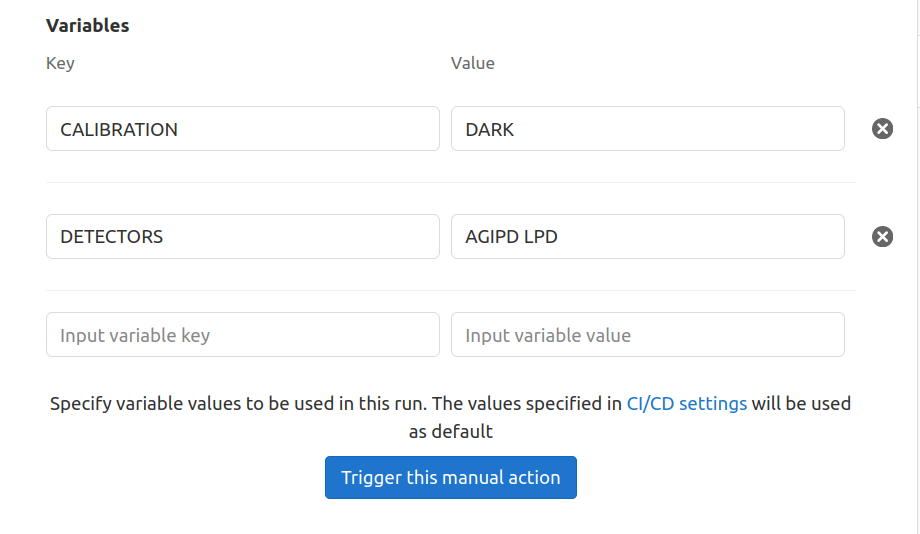This screenshot has width=920, height=534.
Task: Click the empty Input variable key box
Action: (243, 334)
